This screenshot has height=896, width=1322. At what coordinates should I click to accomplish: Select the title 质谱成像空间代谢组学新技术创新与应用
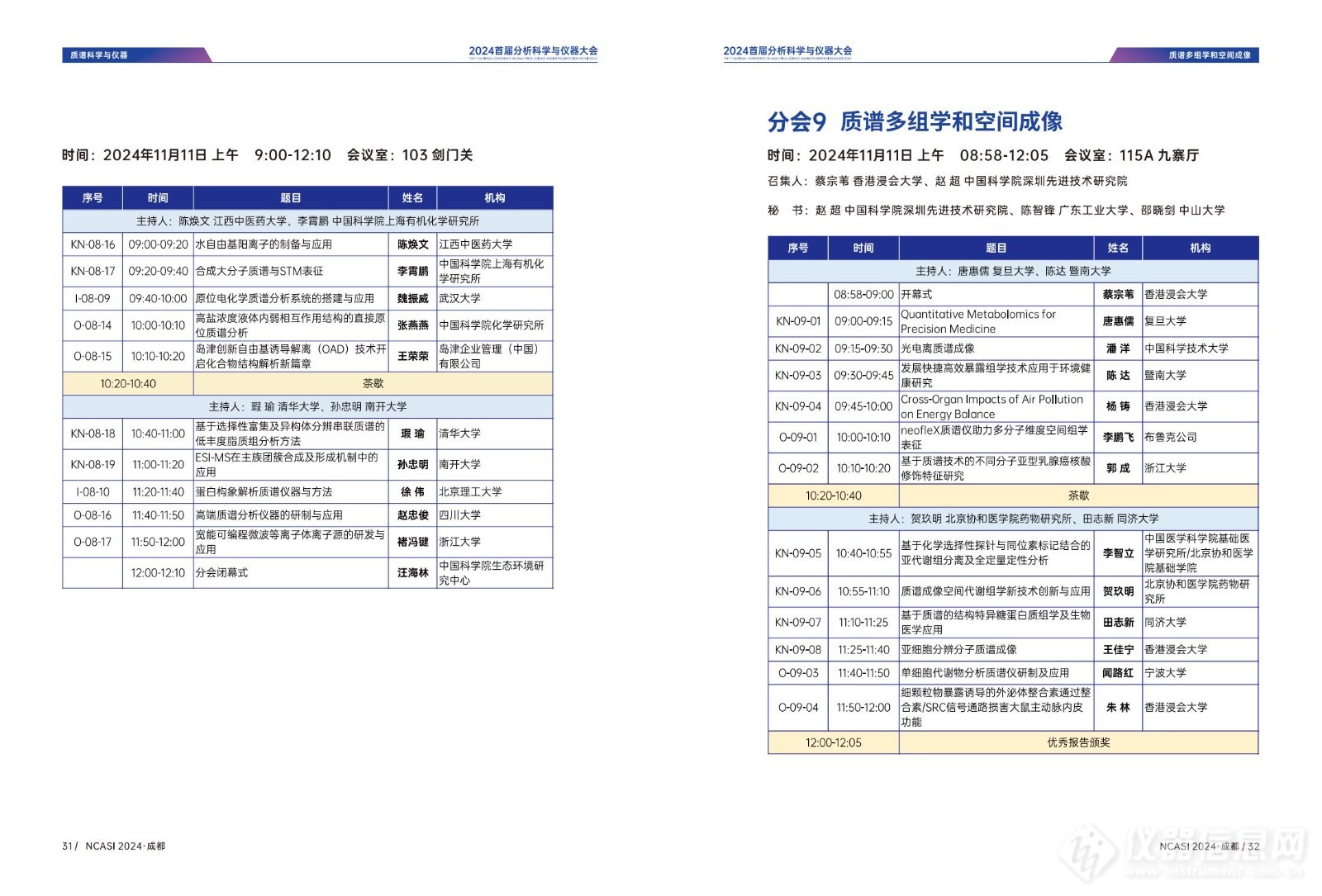[996, 591]
